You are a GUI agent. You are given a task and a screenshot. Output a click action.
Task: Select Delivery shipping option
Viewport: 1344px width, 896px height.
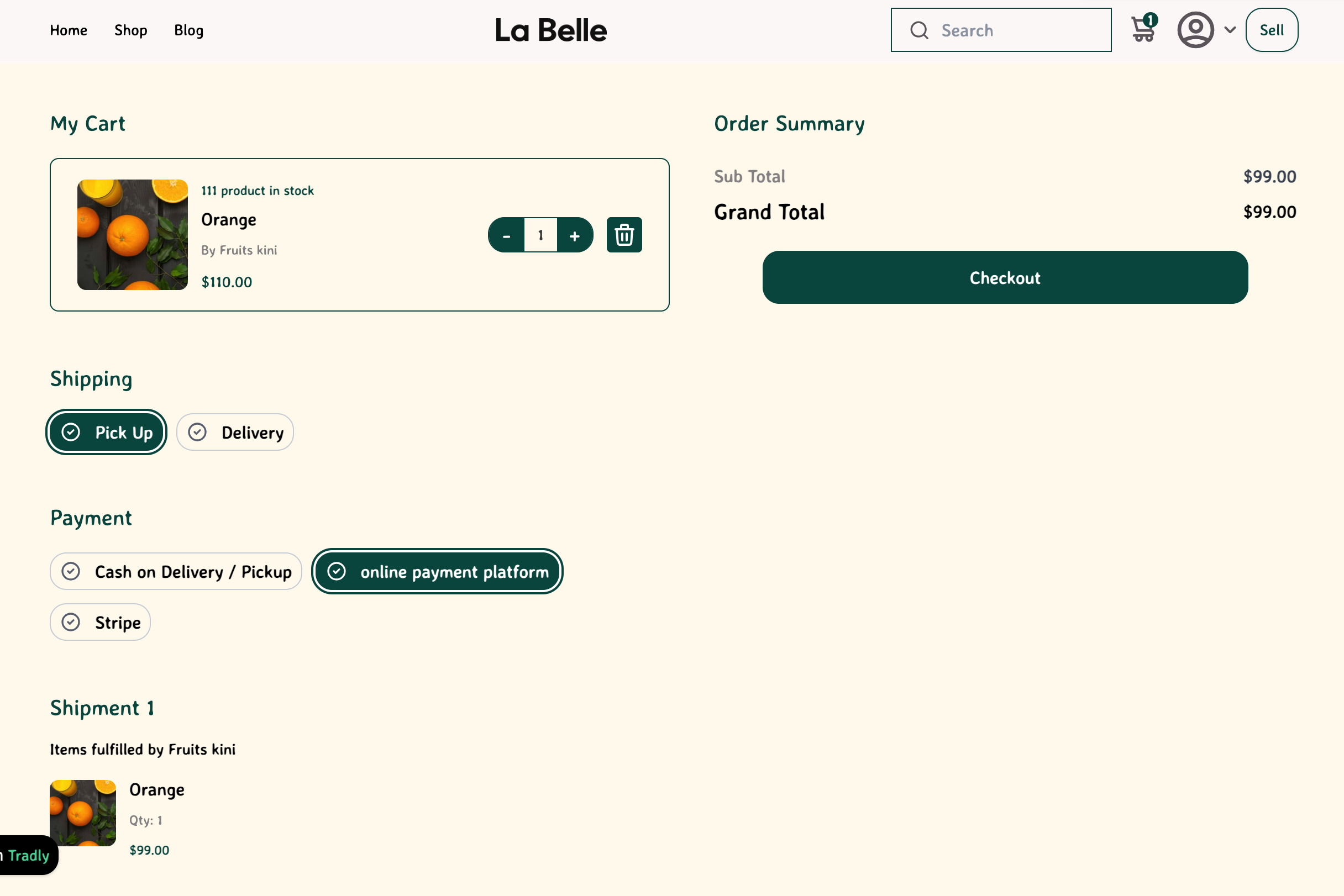[235, 433]
